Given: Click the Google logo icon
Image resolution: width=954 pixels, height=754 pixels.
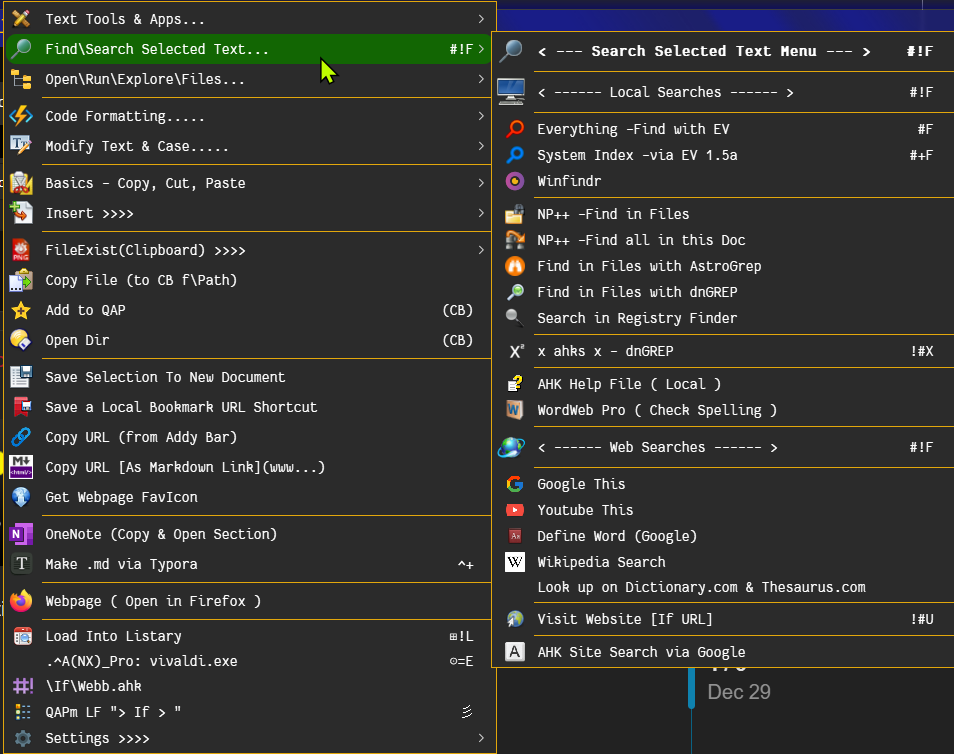Looking at the screenshot, I should point(515,484).
